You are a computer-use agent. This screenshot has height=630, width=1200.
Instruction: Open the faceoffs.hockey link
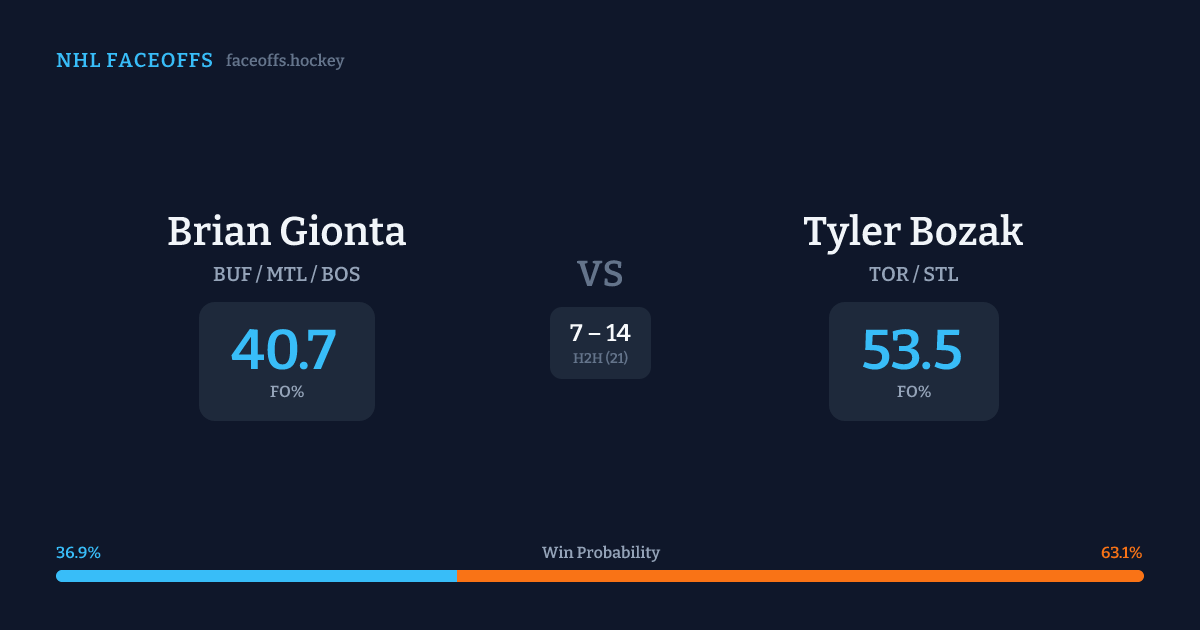[285, 61]
